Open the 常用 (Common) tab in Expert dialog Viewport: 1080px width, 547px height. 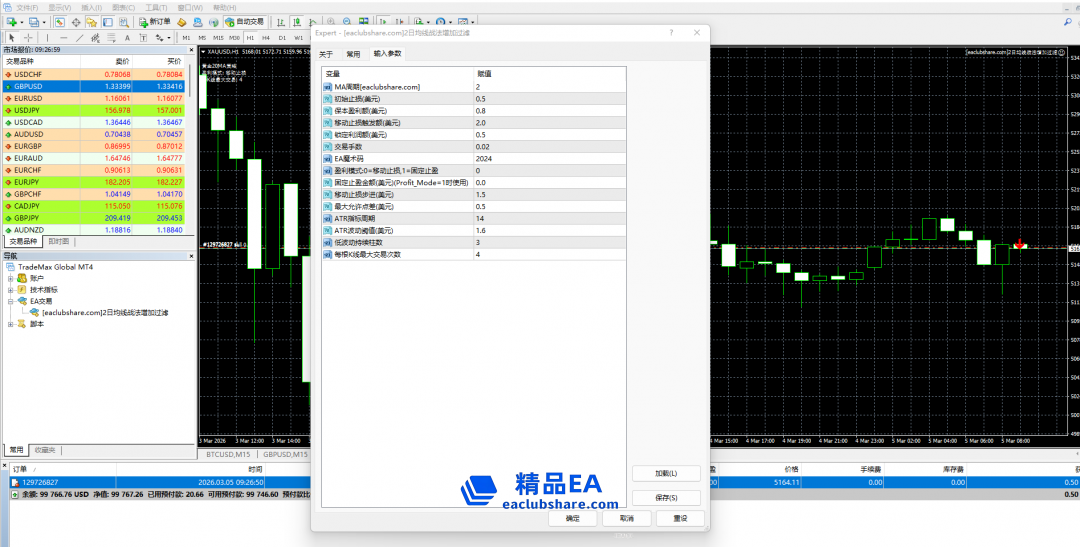click(x=353, y=54)
